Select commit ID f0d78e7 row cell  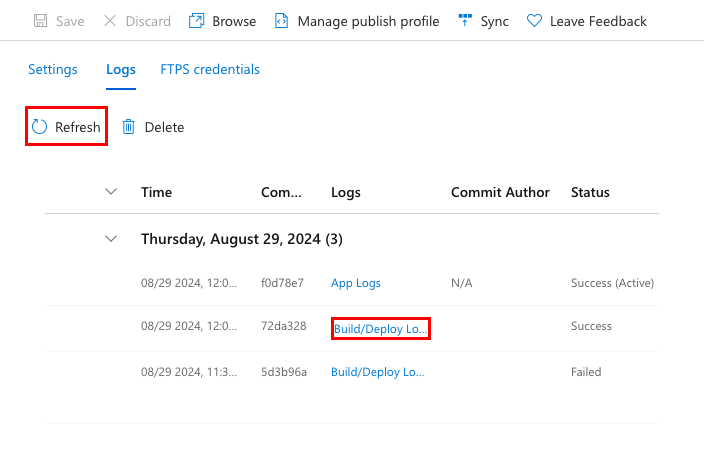coord(282,283)
